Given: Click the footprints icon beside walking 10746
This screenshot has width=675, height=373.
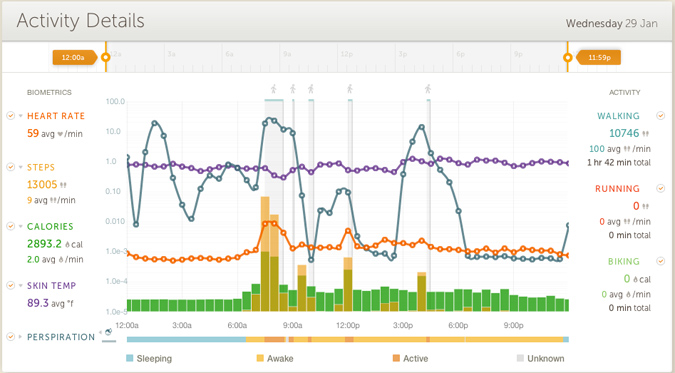Looking at the screenshot, I should coord(645,134).
